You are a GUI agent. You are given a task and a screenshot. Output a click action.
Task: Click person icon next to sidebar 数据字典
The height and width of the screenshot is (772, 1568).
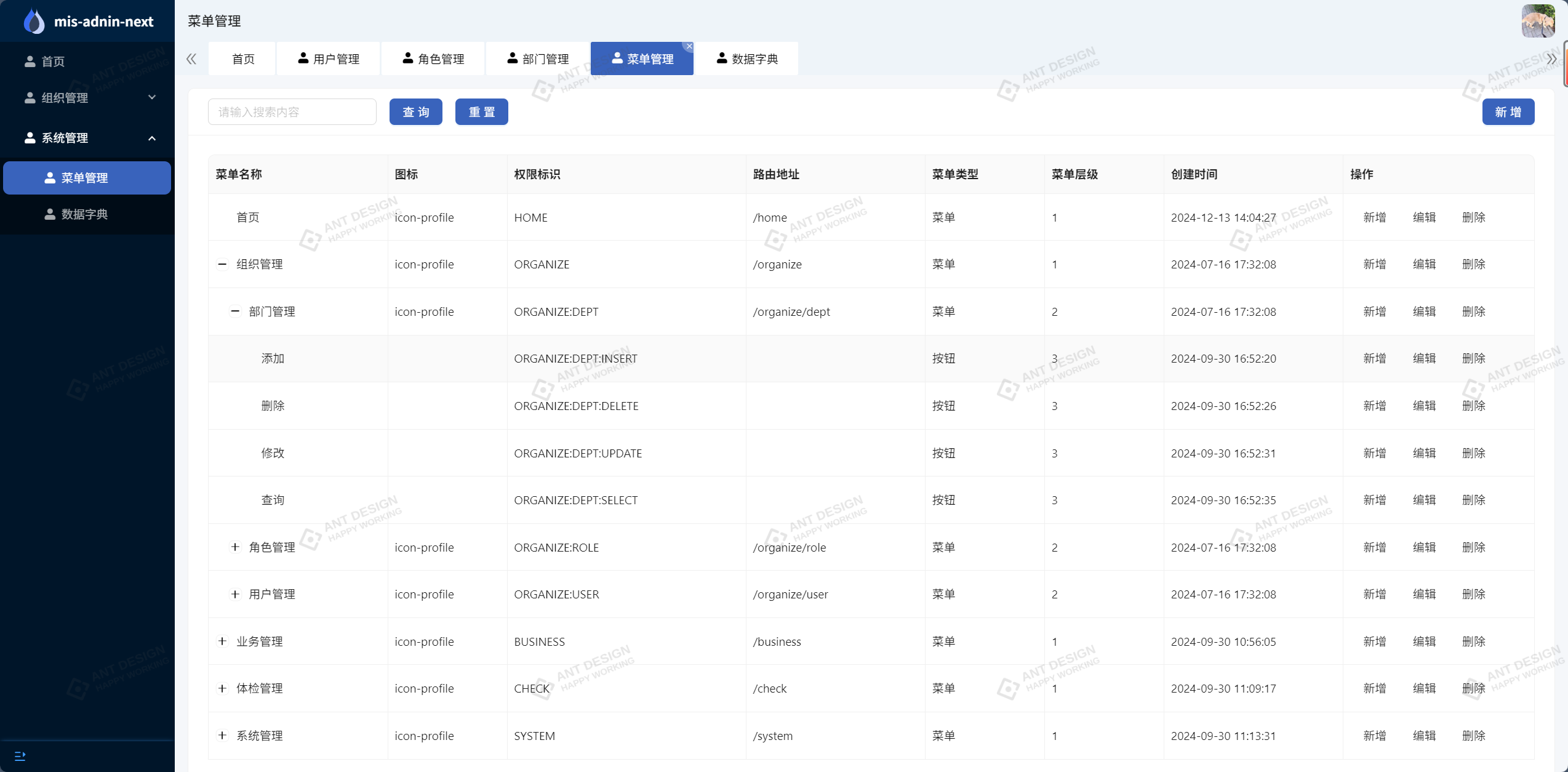[50, 214]
